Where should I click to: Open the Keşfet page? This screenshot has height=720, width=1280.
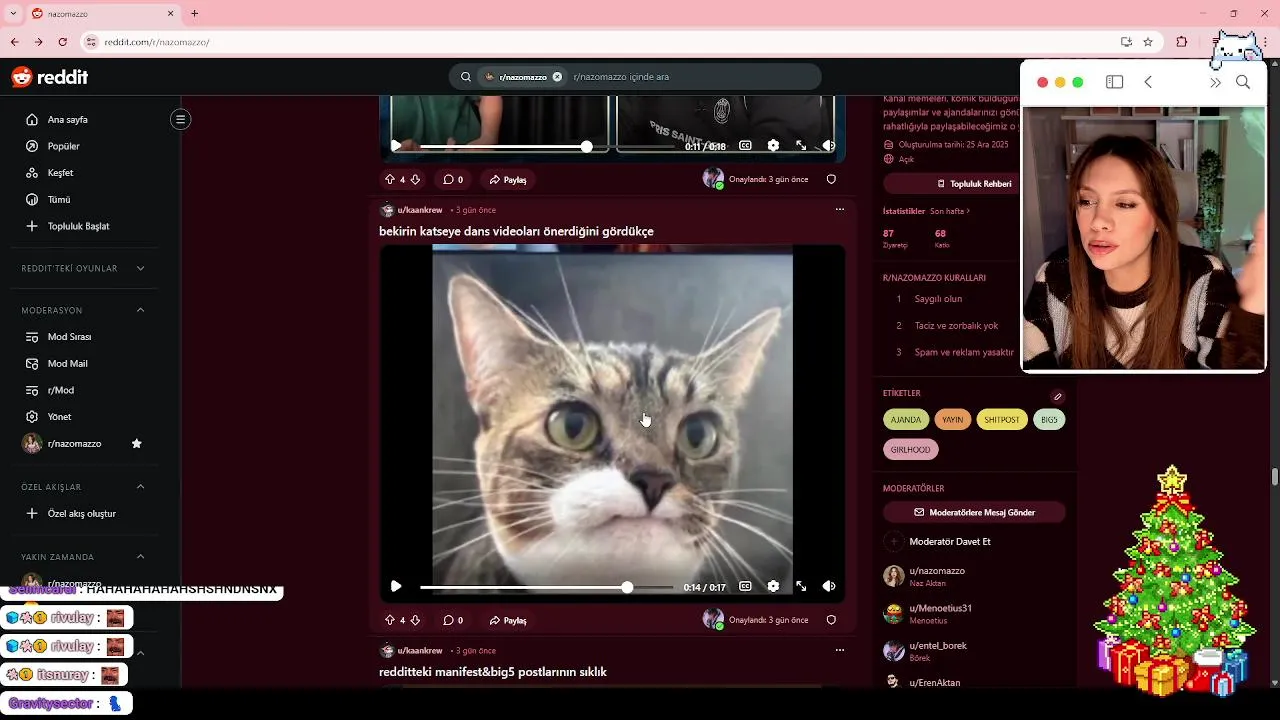pos(60,173)
